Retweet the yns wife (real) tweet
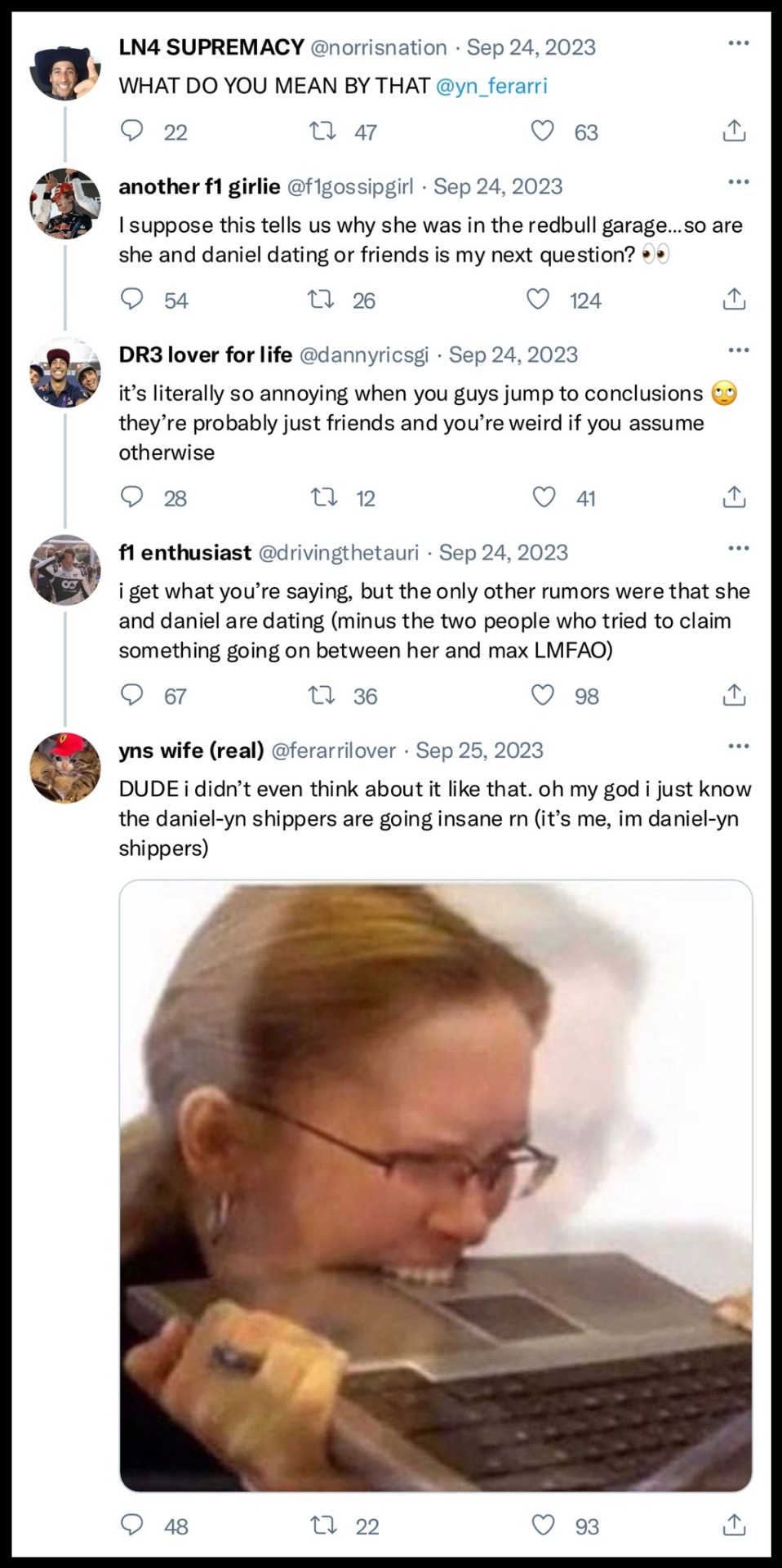This screenshot has height=1568, width=782. pyautogui.click(x=324, y=1525)
